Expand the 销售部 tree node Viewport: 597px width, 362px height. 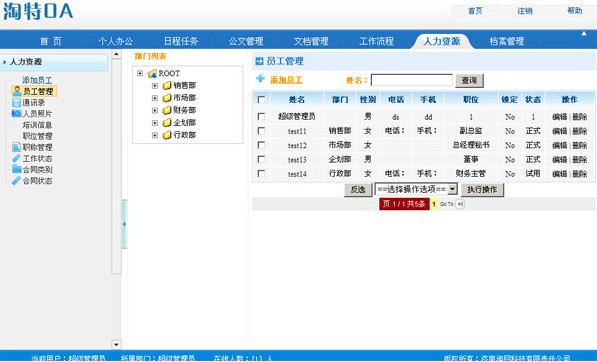click(155, 86)
